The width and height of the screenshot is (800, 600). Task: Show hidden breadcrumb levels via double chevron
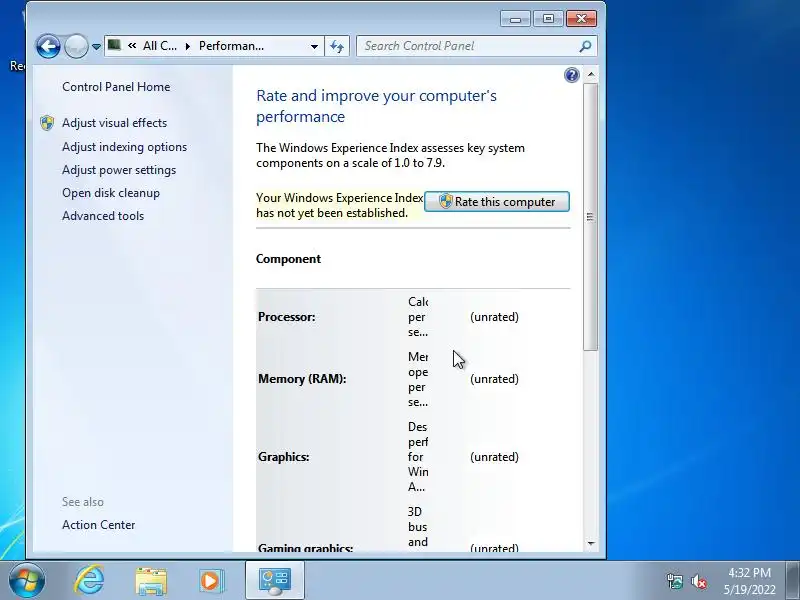tap(132, 45)
